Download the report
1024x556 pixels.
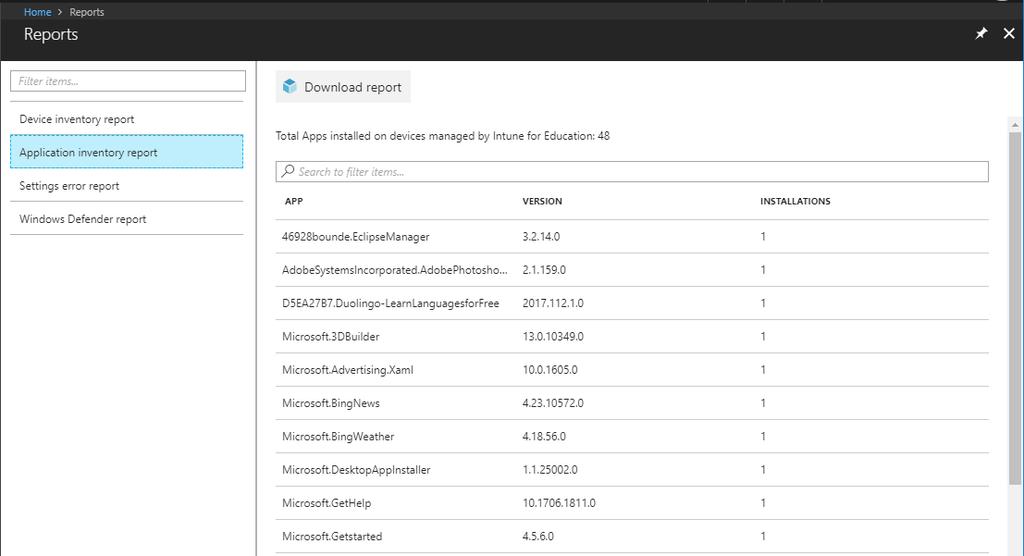pyautogui.click(x=343, y=87)
